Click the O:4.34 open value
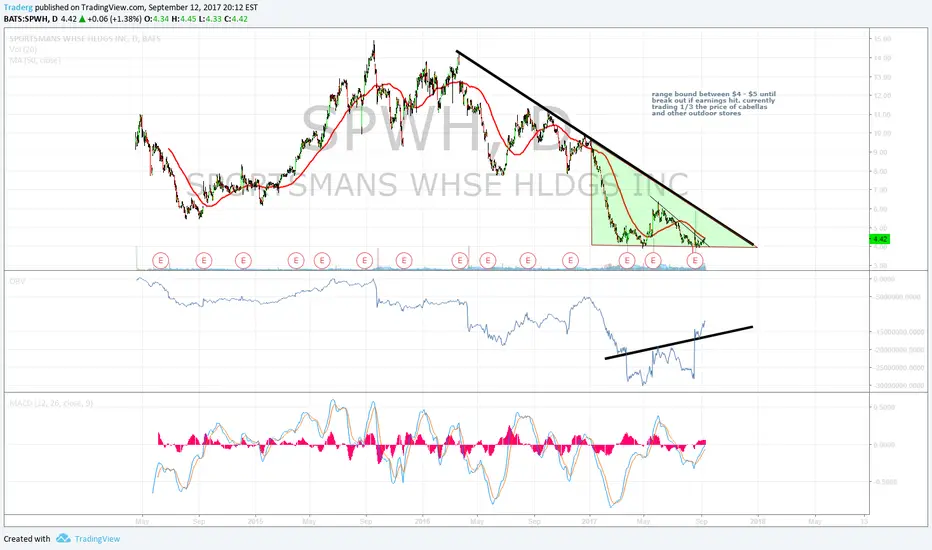The width and height of the screenshot is (932, 550). [x=156, y=19]
